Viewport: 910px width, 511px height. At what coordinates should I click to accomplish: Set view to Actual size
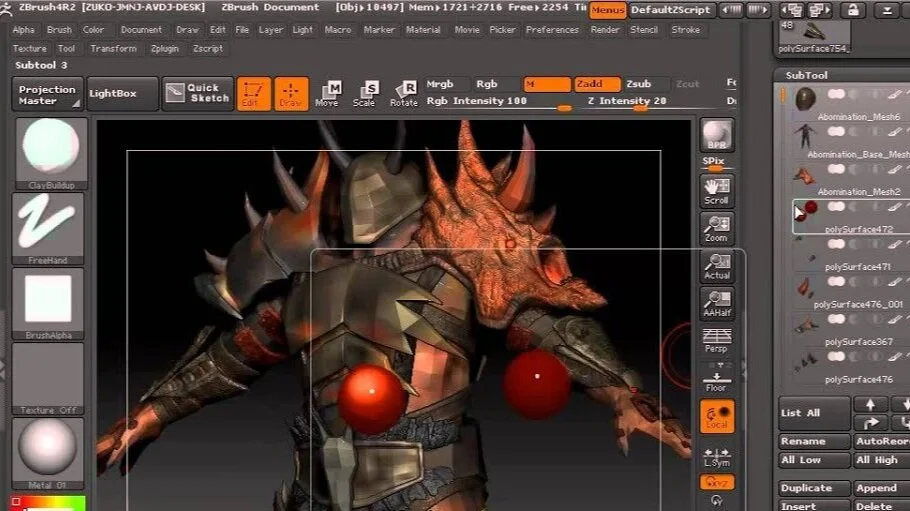(717, 267)
